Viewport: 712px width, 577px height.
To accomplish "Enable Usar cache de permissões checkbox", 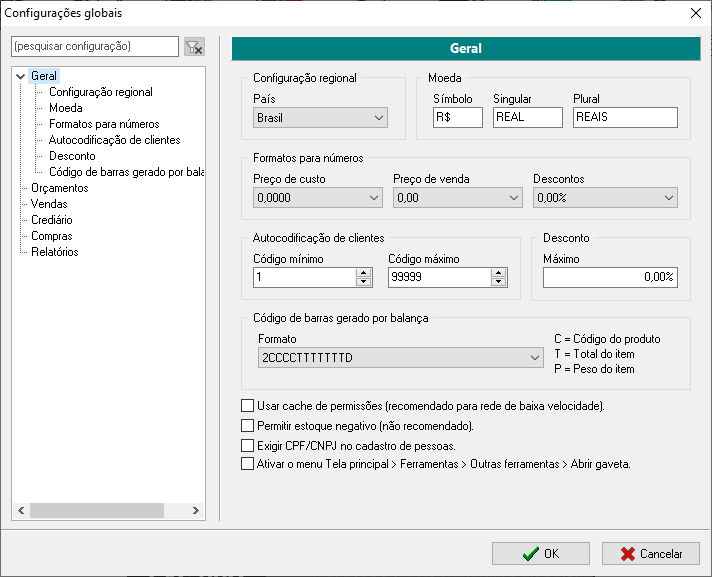I will pyautogui.click(x=248, y=406).
